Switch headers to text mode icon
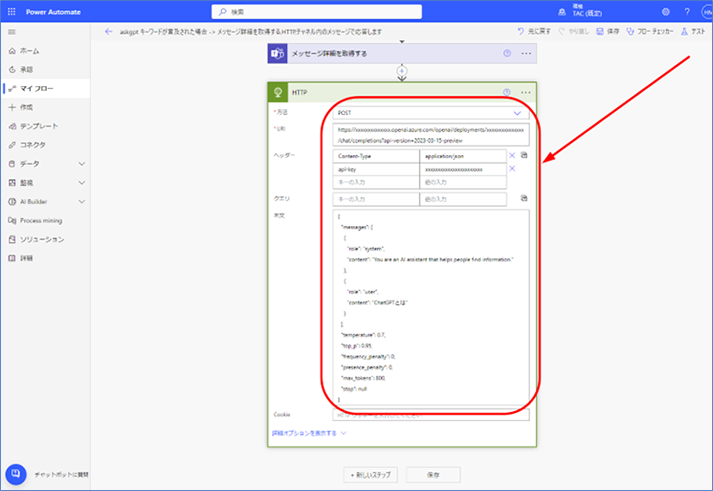 524,155
